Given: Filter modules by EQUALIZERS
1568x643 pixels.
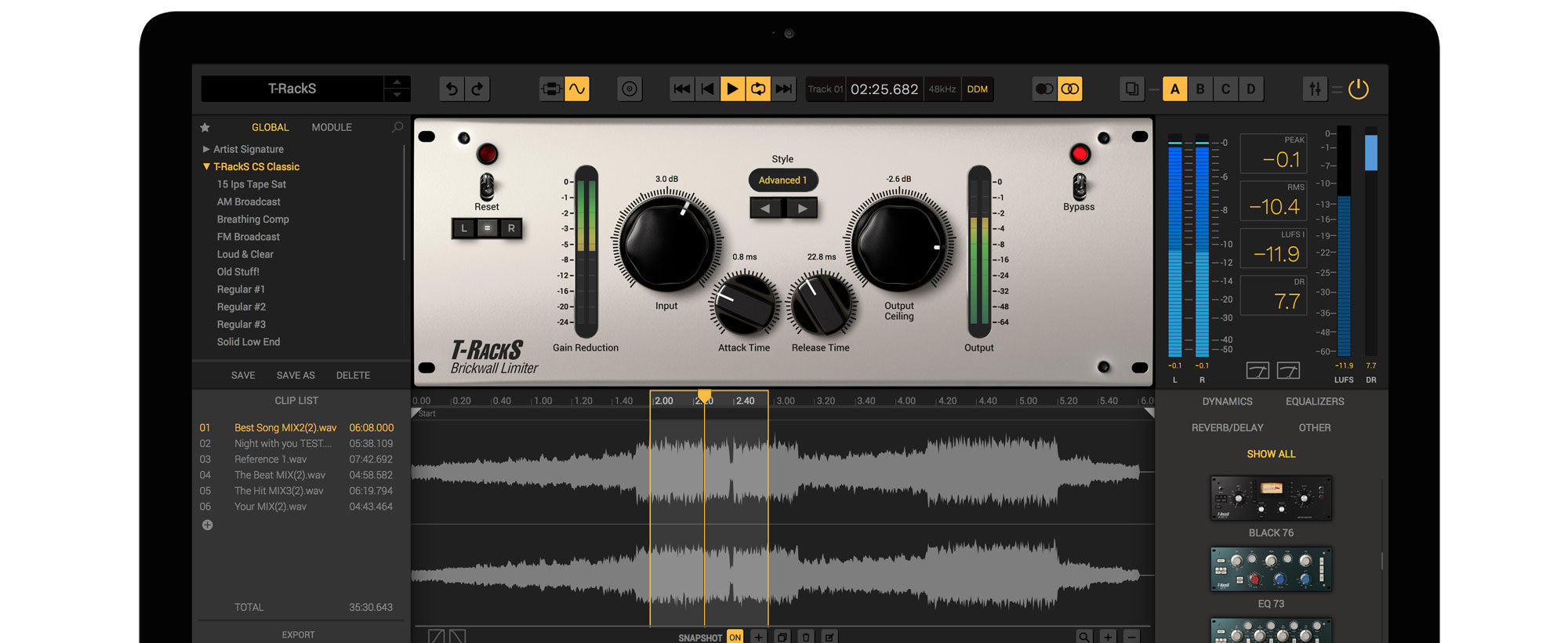Looking at the screenshot, I should pyautogui.click(x=1315, y=401).
